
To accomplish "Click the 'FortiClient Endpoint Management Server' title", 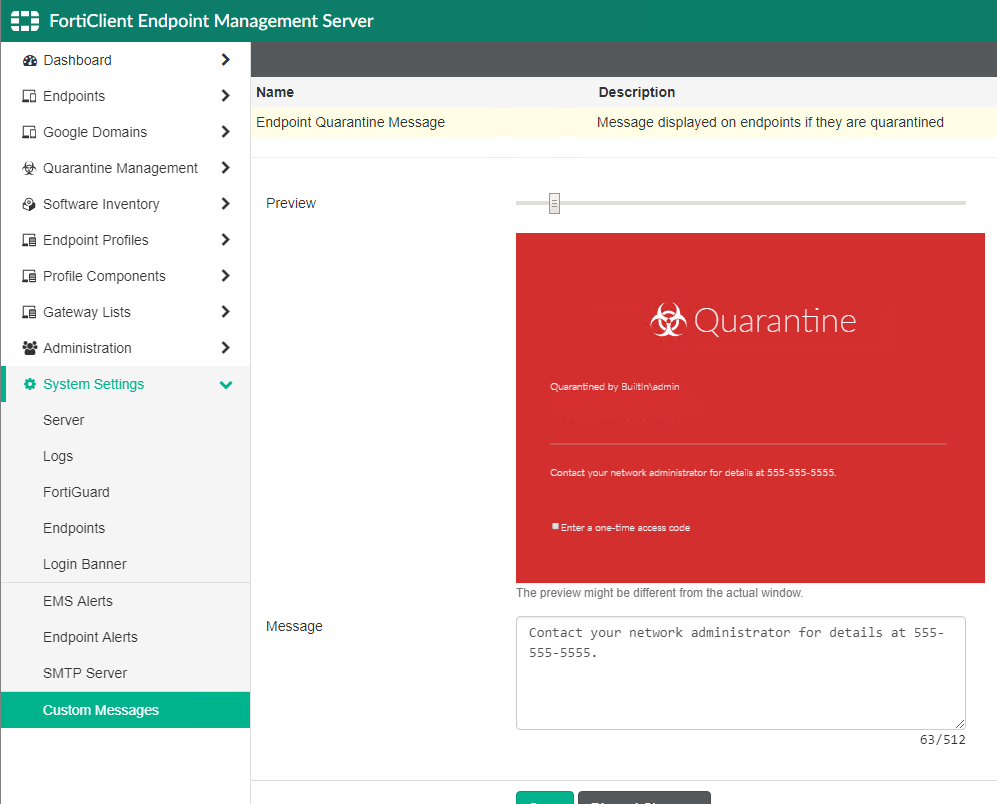I will (x=211, y=21).
